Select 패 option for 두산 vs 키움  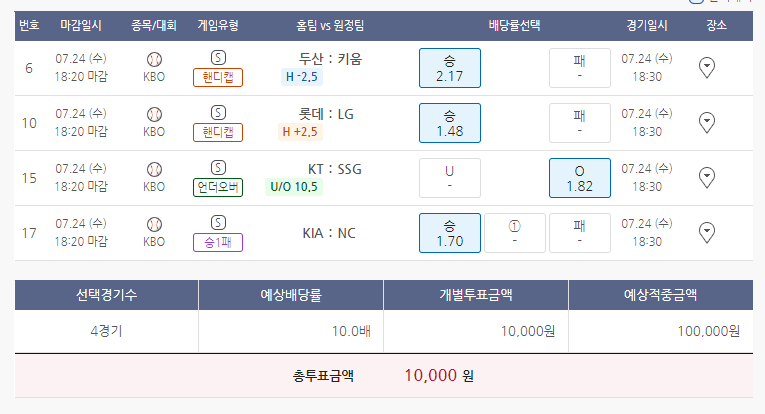coord(579,68)
